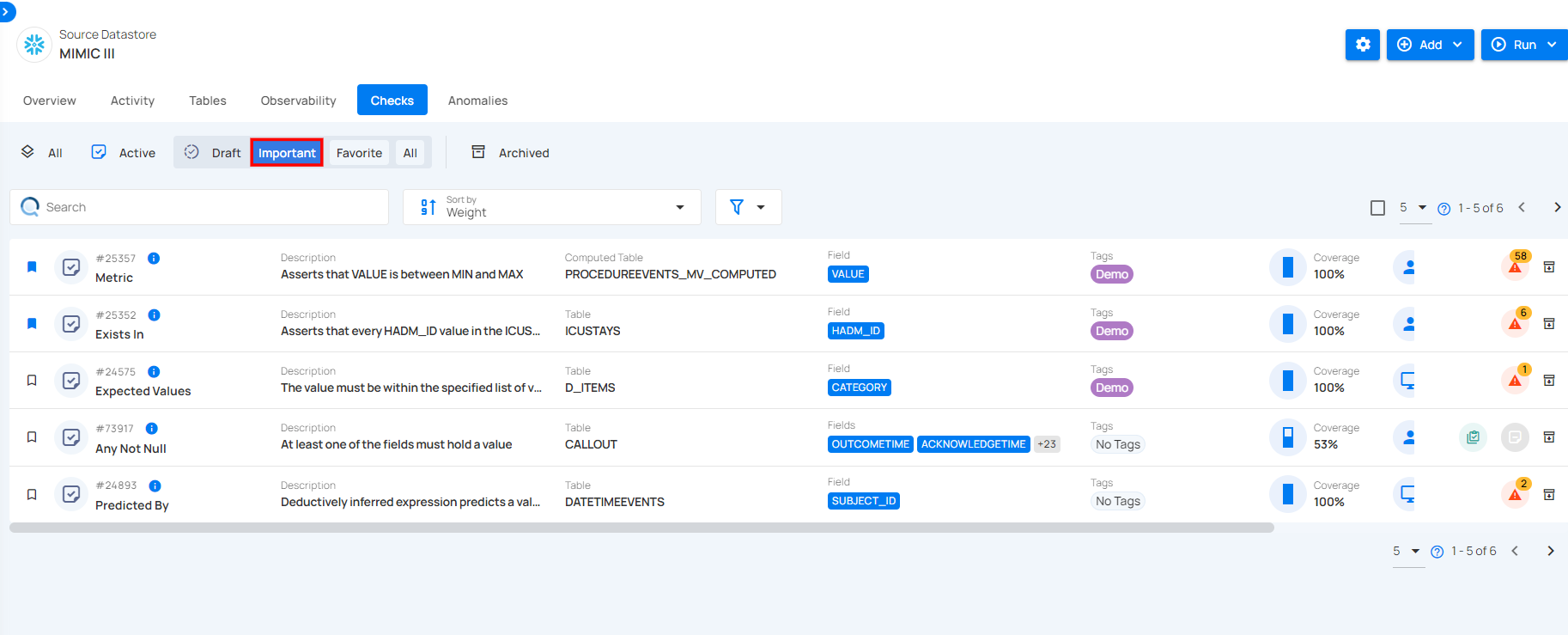The width and height of the screenshot is (1568, 635).
Task: Click the info icon beside #25357
Action: tap(154, 258)
